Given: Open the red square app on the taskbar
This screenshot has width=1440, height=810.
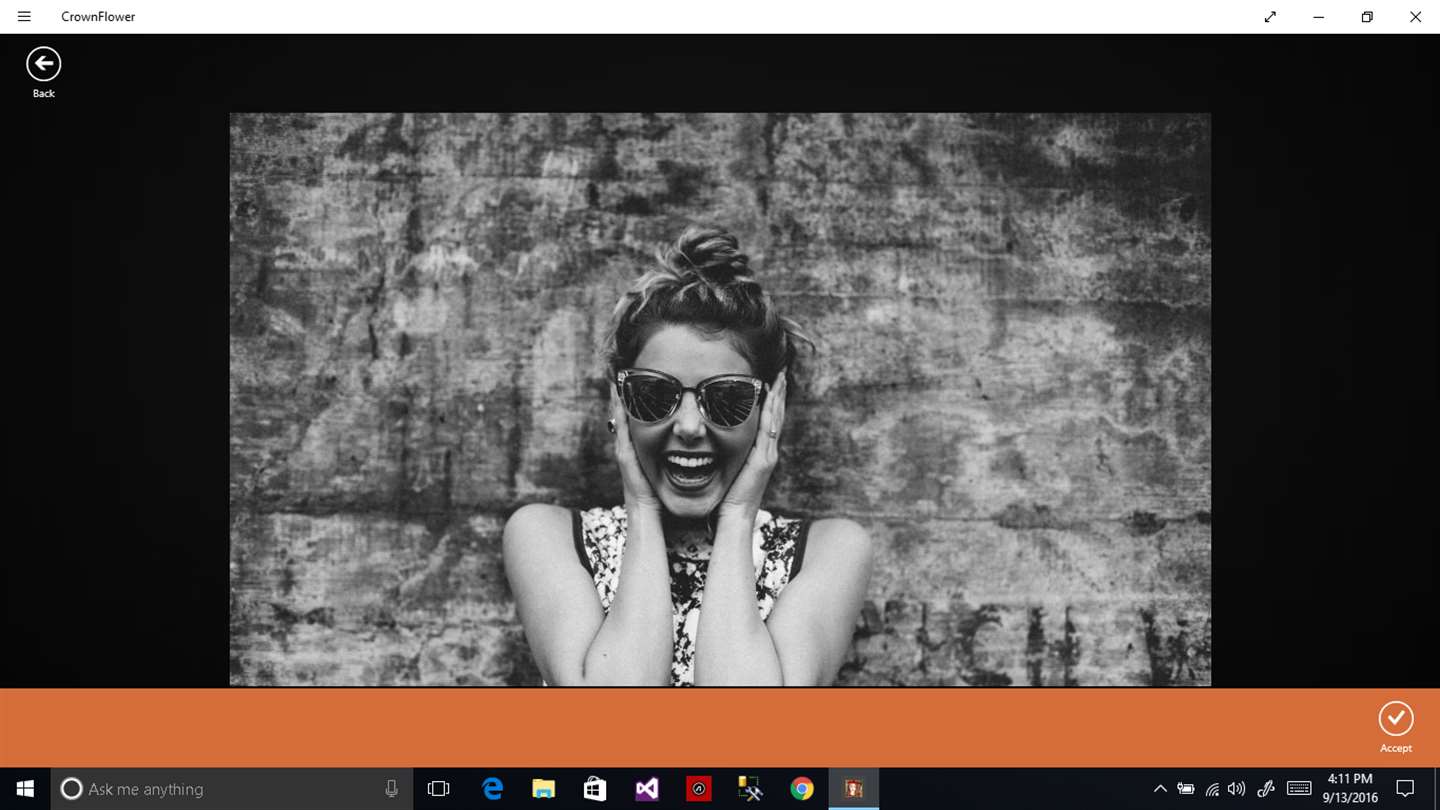Looking at the screenshot, I should [699, 789].
